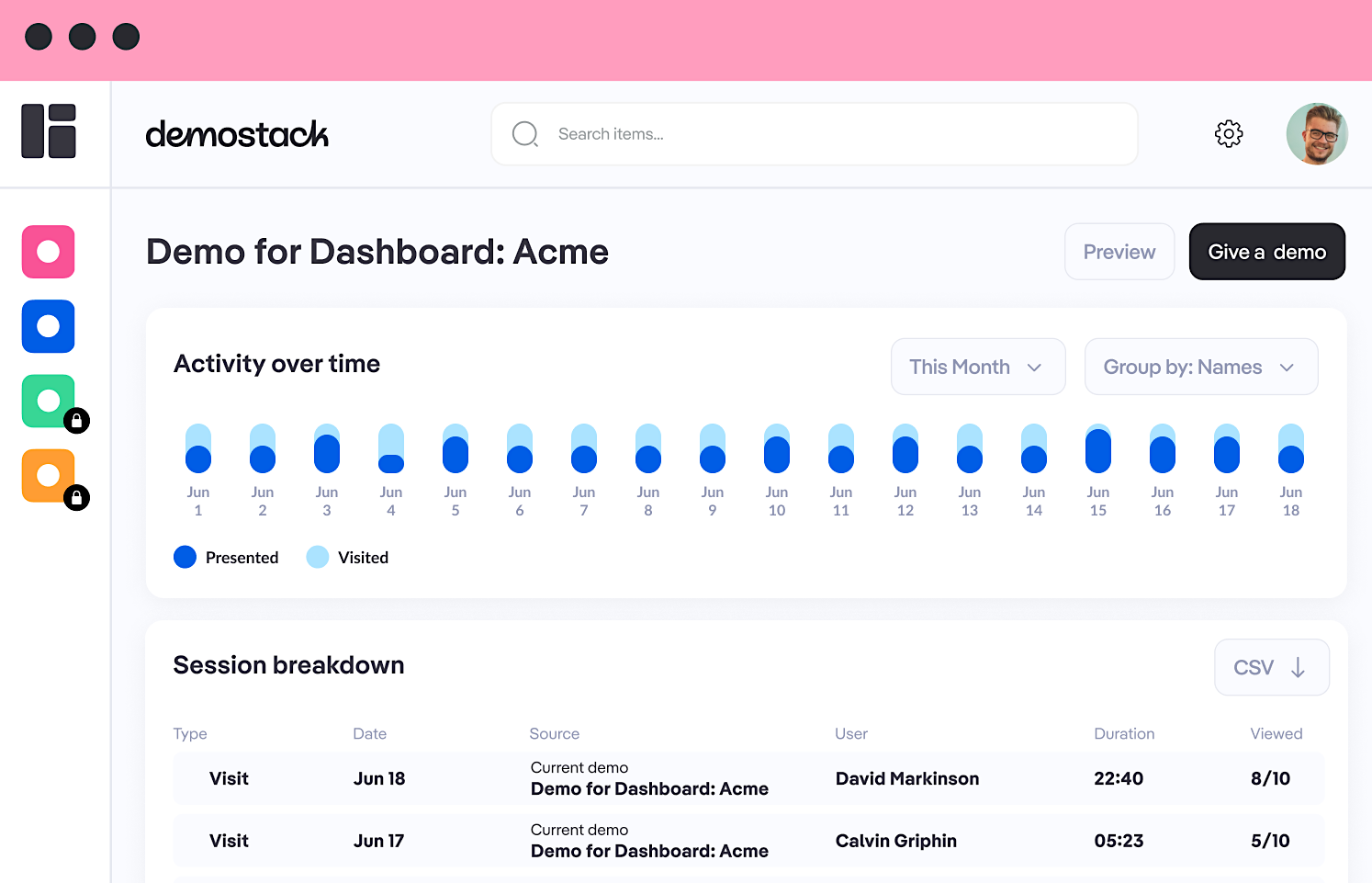Select the Jun 7 activity bar
The width and height of the screenshot is (1372, 883).
click(584, 448)
